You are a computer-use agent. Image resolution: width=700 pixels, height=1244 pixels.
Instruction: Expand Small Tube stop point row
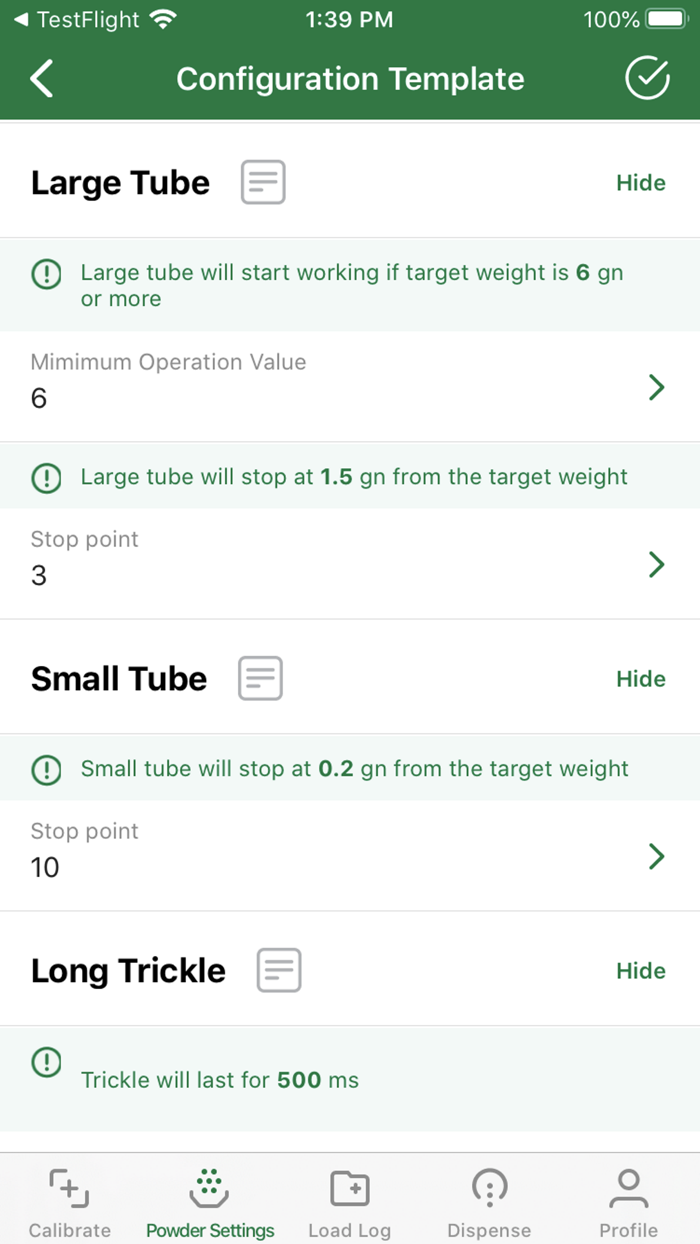point(657,856)
